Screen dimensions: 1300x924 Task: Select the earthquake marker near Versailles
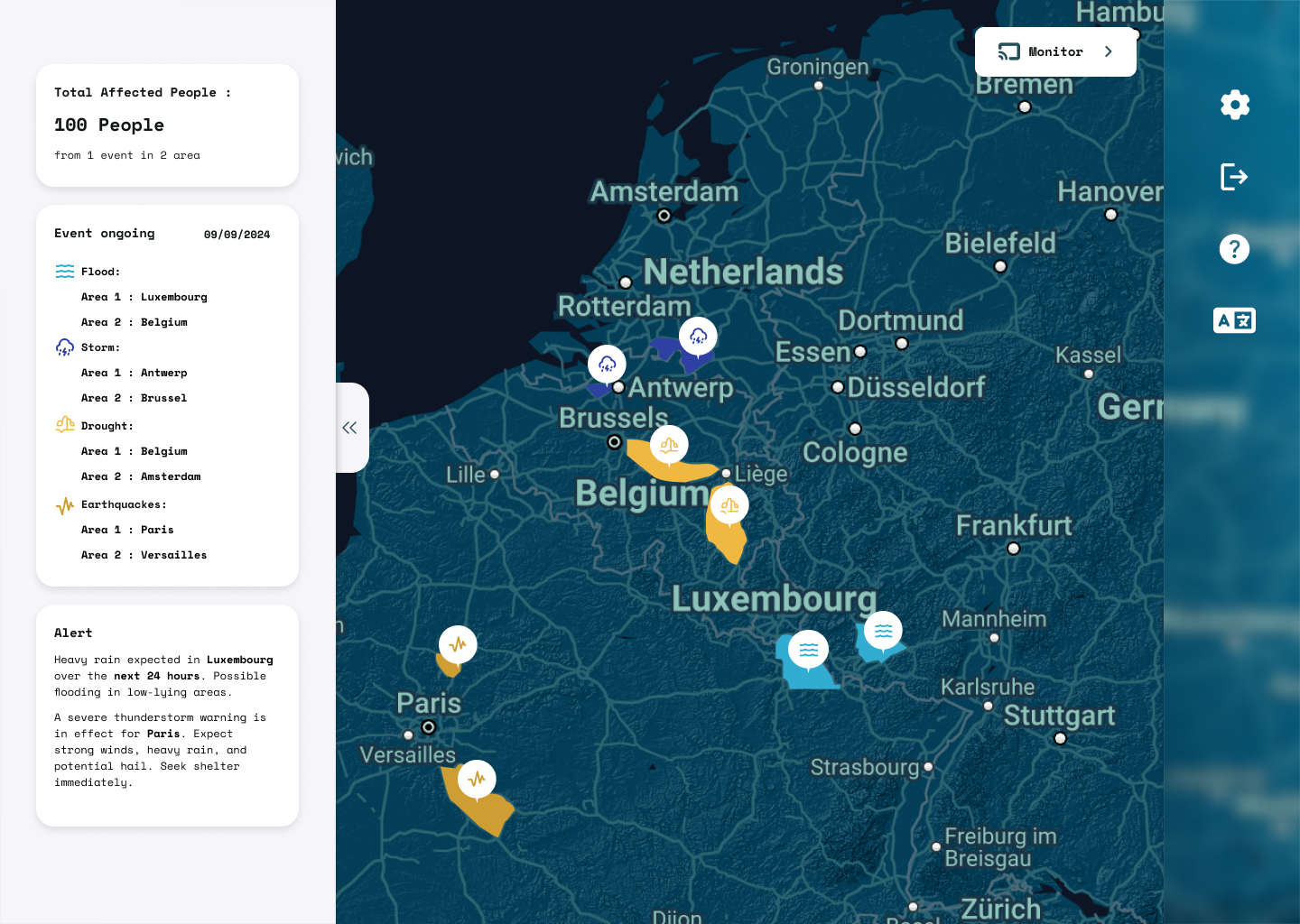coord(477,779)
